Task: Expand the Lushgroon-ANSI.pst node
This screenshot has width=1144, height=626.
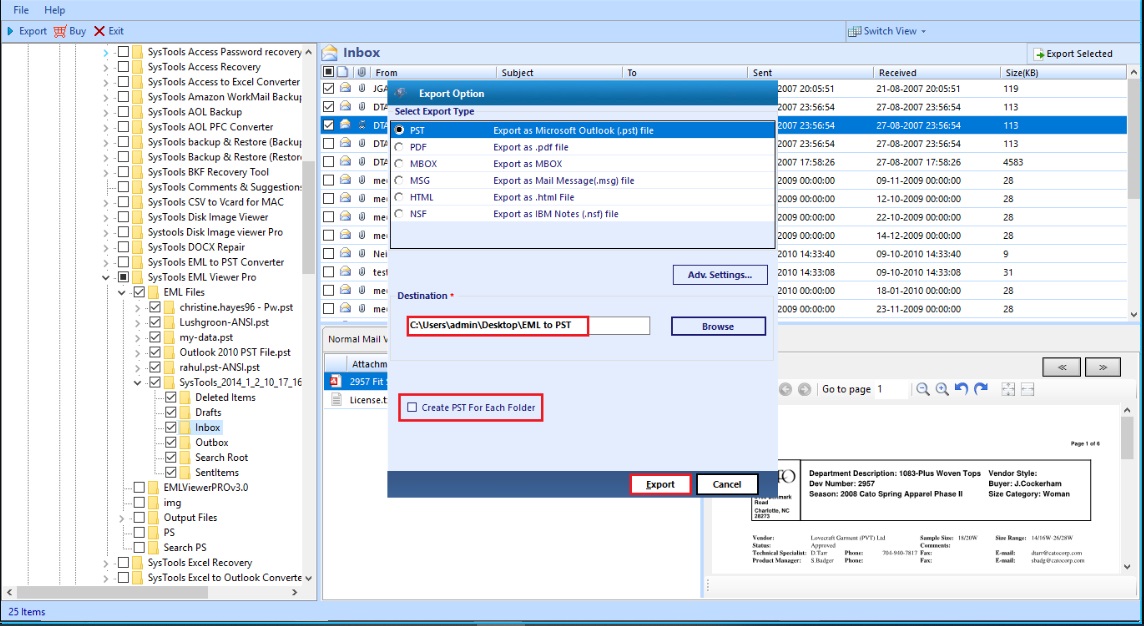Action: coord(138,323)
